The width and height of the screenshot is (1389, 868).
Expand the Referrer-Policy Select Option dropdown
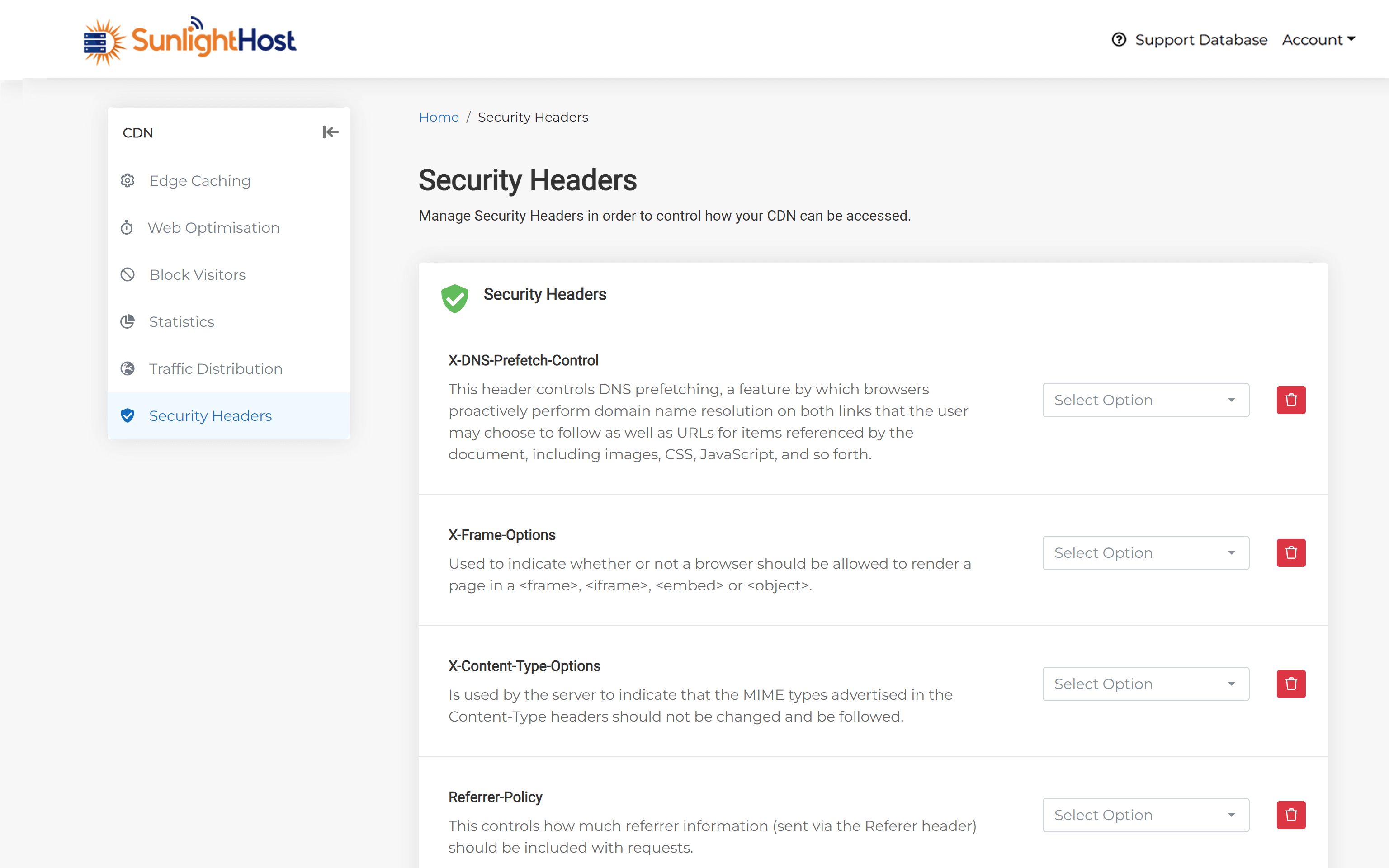click(1146, 815)
